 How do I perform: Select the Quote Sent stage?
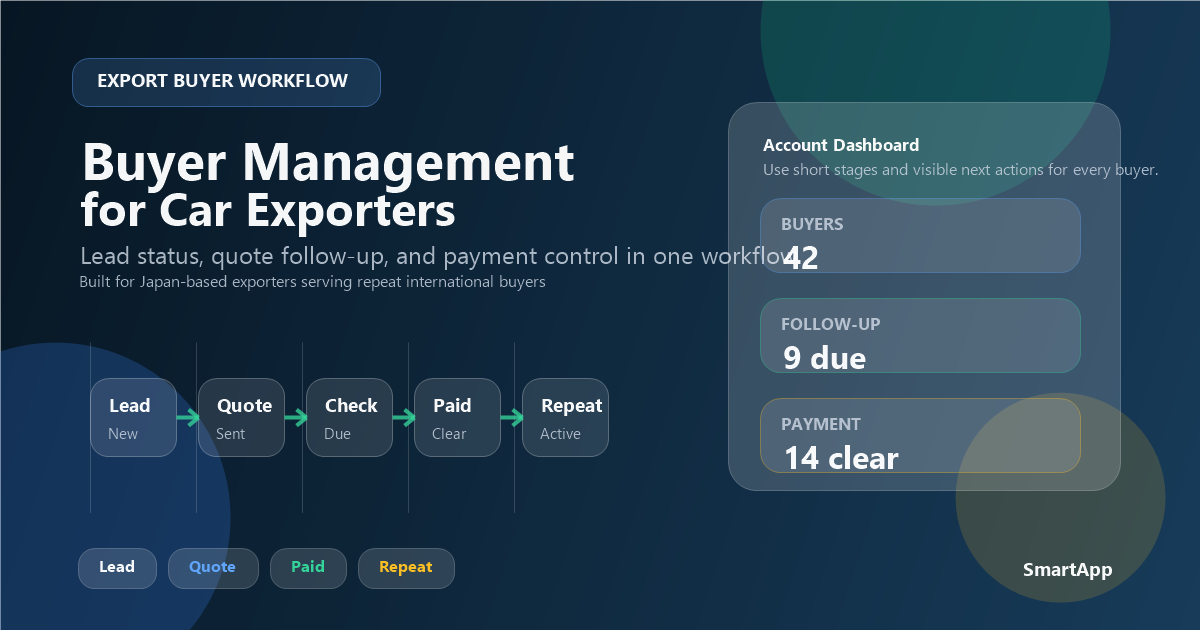(241, 417)
